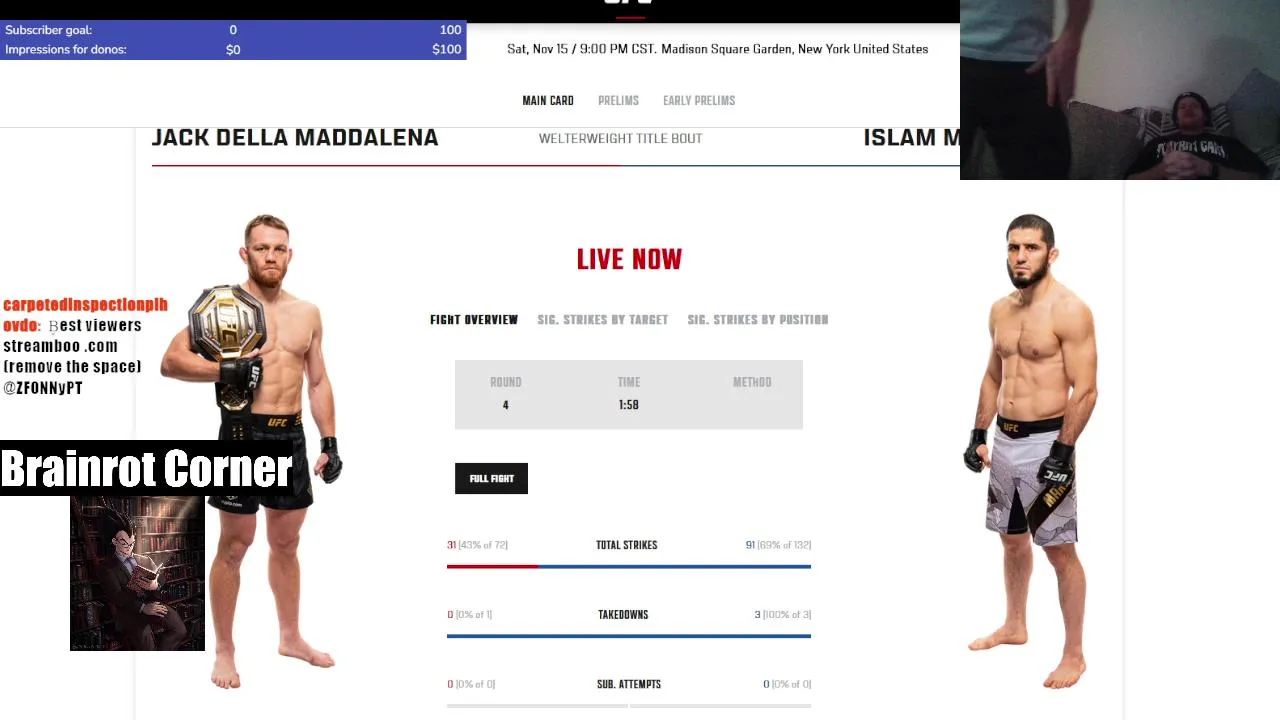Screen dimensions: 1280x720
Task: Open the Main Card tab
Action: [548, 100]
